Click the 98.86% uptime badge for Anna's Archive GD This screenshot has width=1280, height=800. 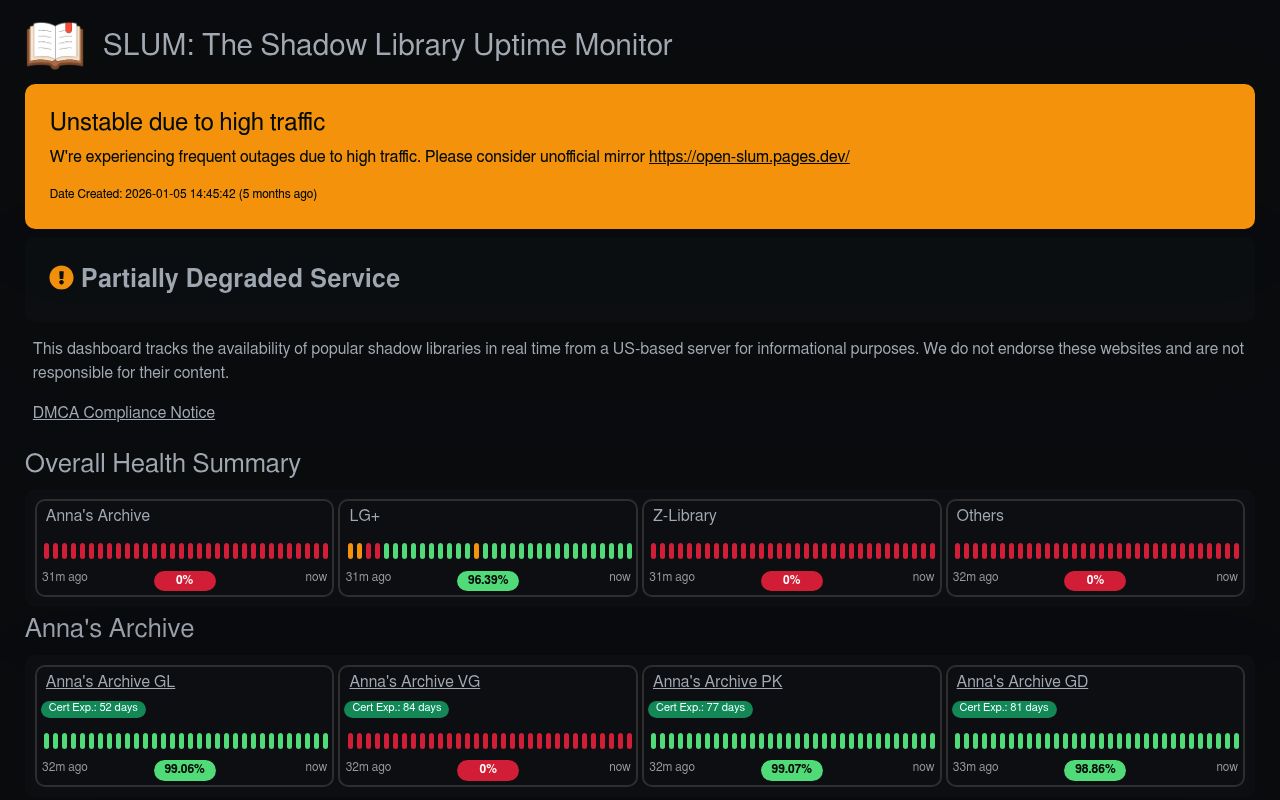point(1095,770)
